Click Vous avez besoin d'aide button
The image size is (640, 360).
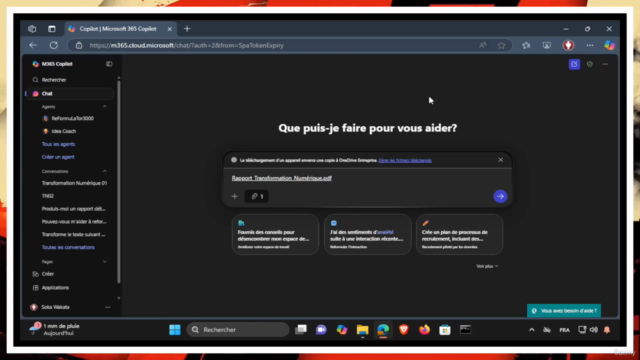(x=564, y=311)
